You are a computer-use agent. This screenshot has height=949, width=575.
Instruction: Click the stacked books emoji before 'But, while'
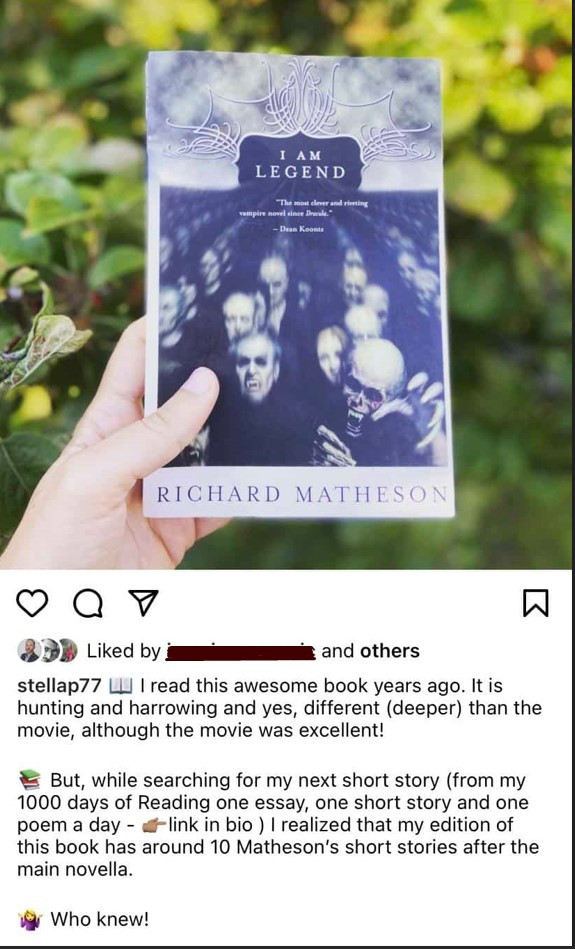30,778
